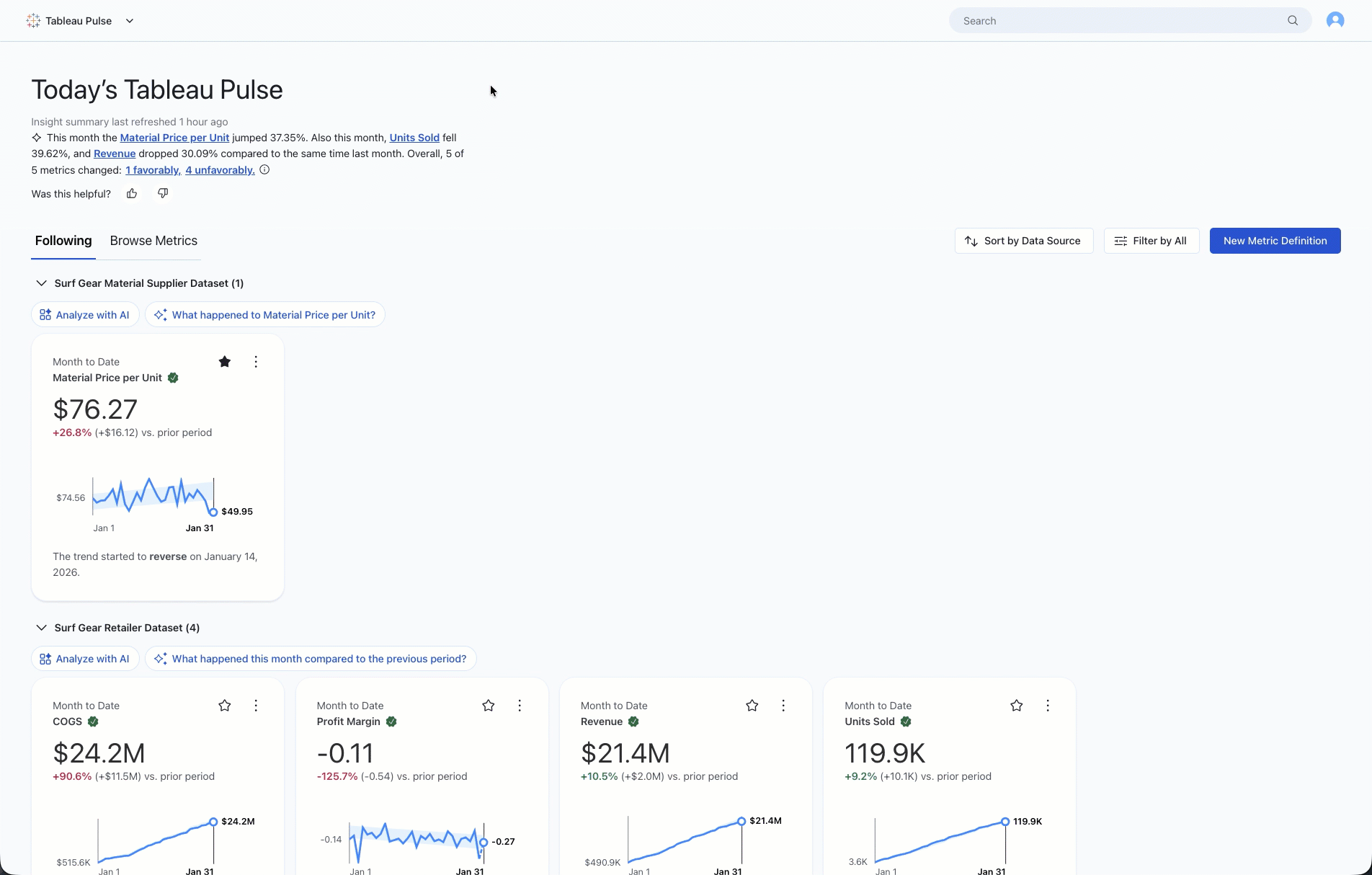Star the Units Sold metric
This screenshot has width=1372, height=875.
[x=1016, y=706]
